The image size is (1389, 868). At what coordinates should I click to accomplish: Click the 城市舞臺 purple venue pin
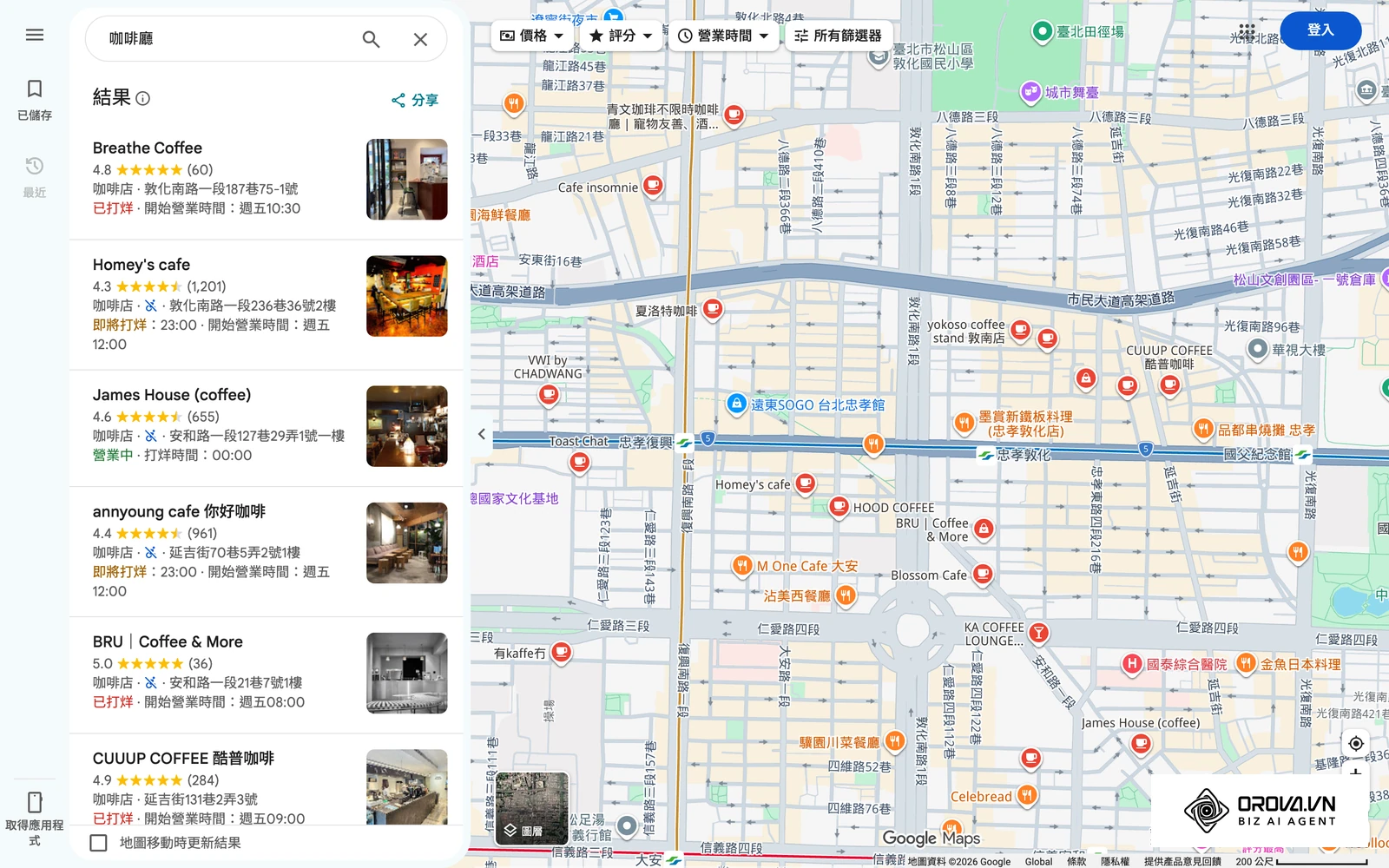pos(1030,92)
